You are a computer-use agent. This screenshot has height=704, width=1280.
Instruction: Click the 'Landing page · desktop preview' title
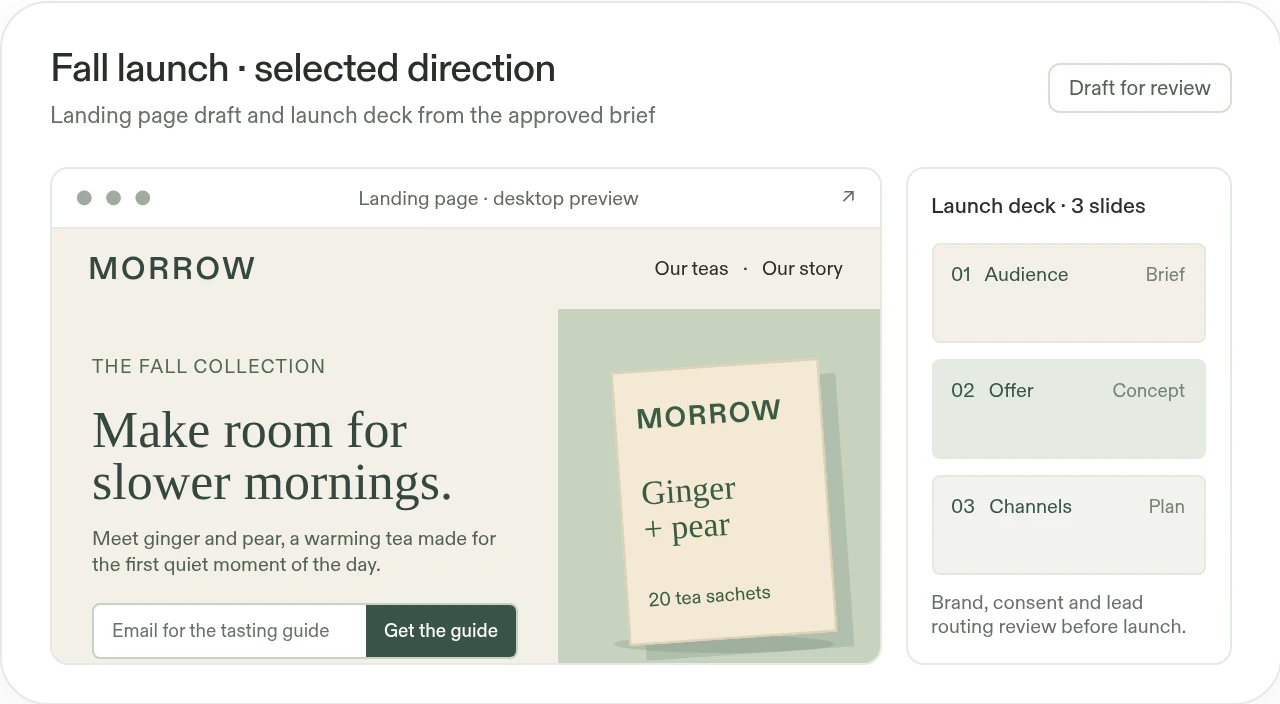(498, 199)
